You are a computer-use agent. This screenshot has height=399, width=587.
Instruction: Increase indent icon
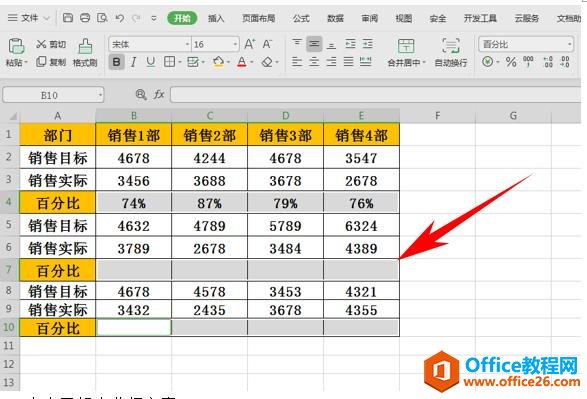click(368, 44)
